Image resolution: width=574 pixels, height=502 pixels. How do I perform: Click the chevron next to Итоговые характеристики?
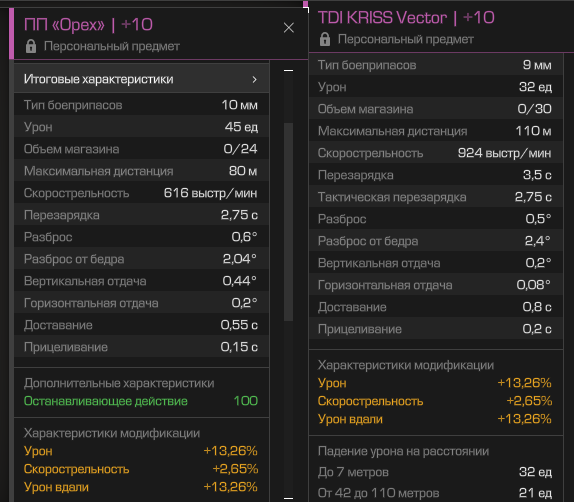click(x=254, y=79)
